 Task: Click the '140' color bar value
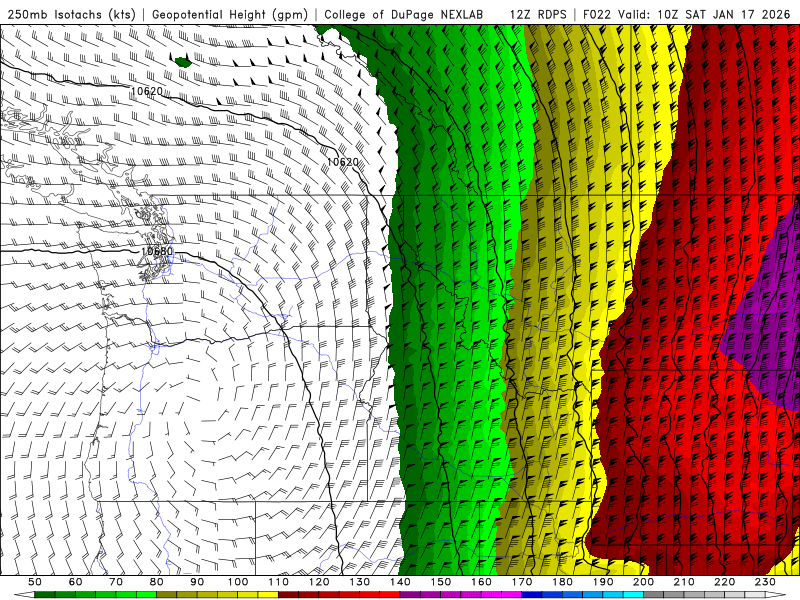[401, 582]
